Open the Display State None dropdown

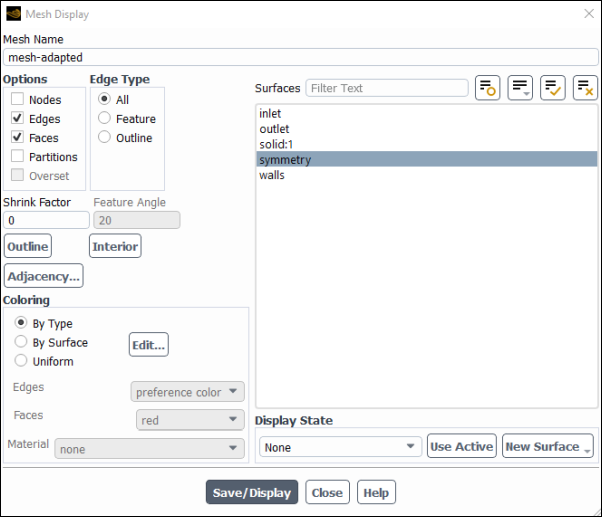point(340,447)
